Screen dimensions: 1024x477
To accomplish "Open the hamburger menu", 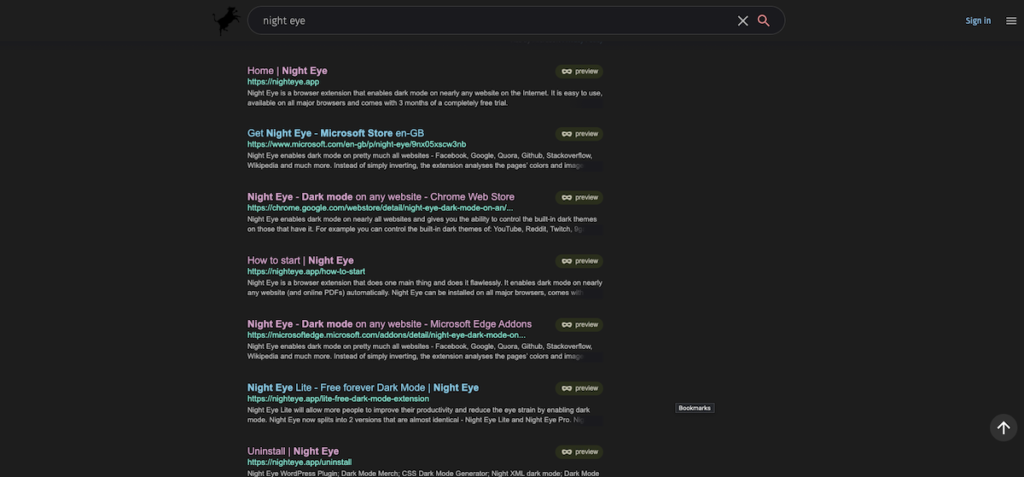I will pyautogui.click(x=1011, y=21).
